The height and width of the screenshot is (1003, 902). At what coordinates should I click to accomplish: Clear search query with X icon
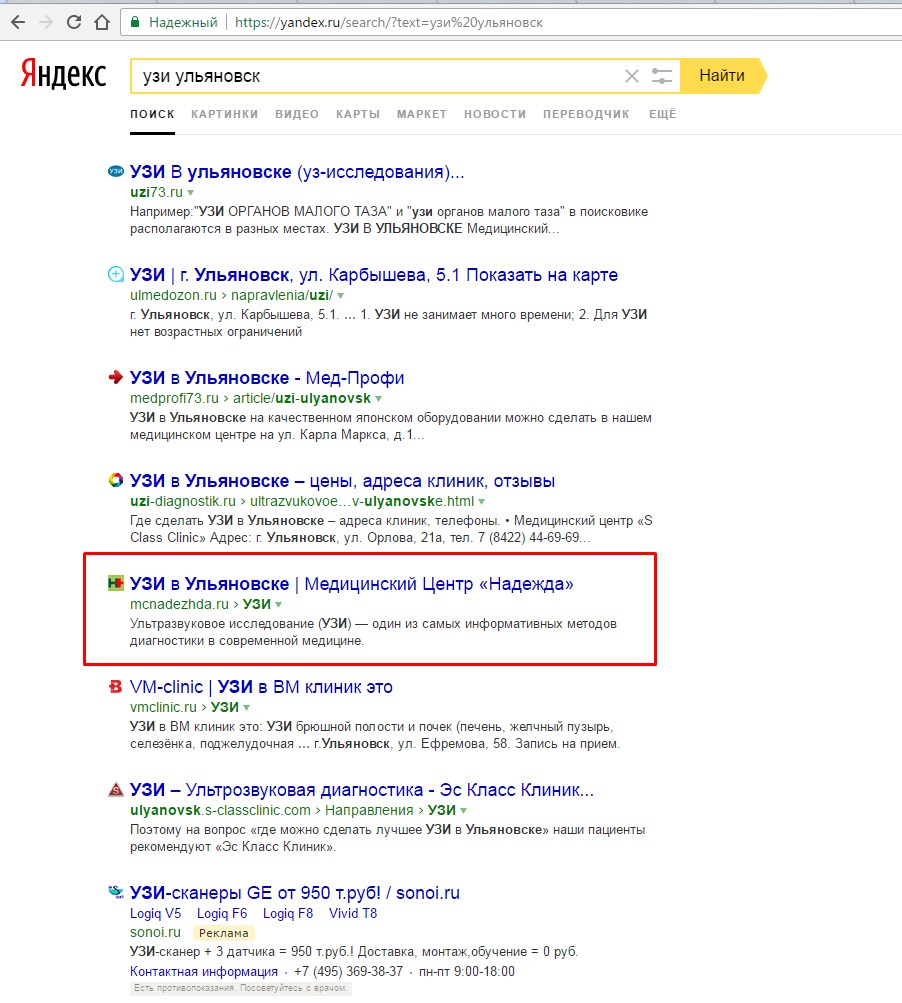pyautogui.click(x=631, y=76)
